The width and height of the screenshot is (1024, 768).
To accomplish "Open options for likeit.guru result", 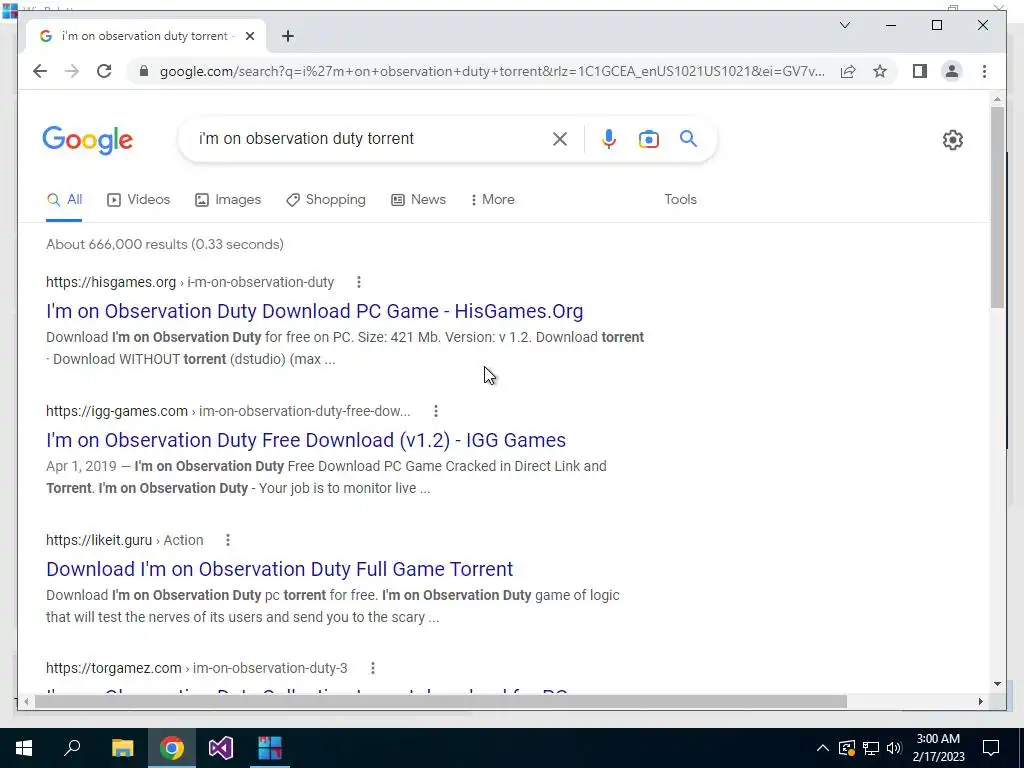I will (227, 540).
